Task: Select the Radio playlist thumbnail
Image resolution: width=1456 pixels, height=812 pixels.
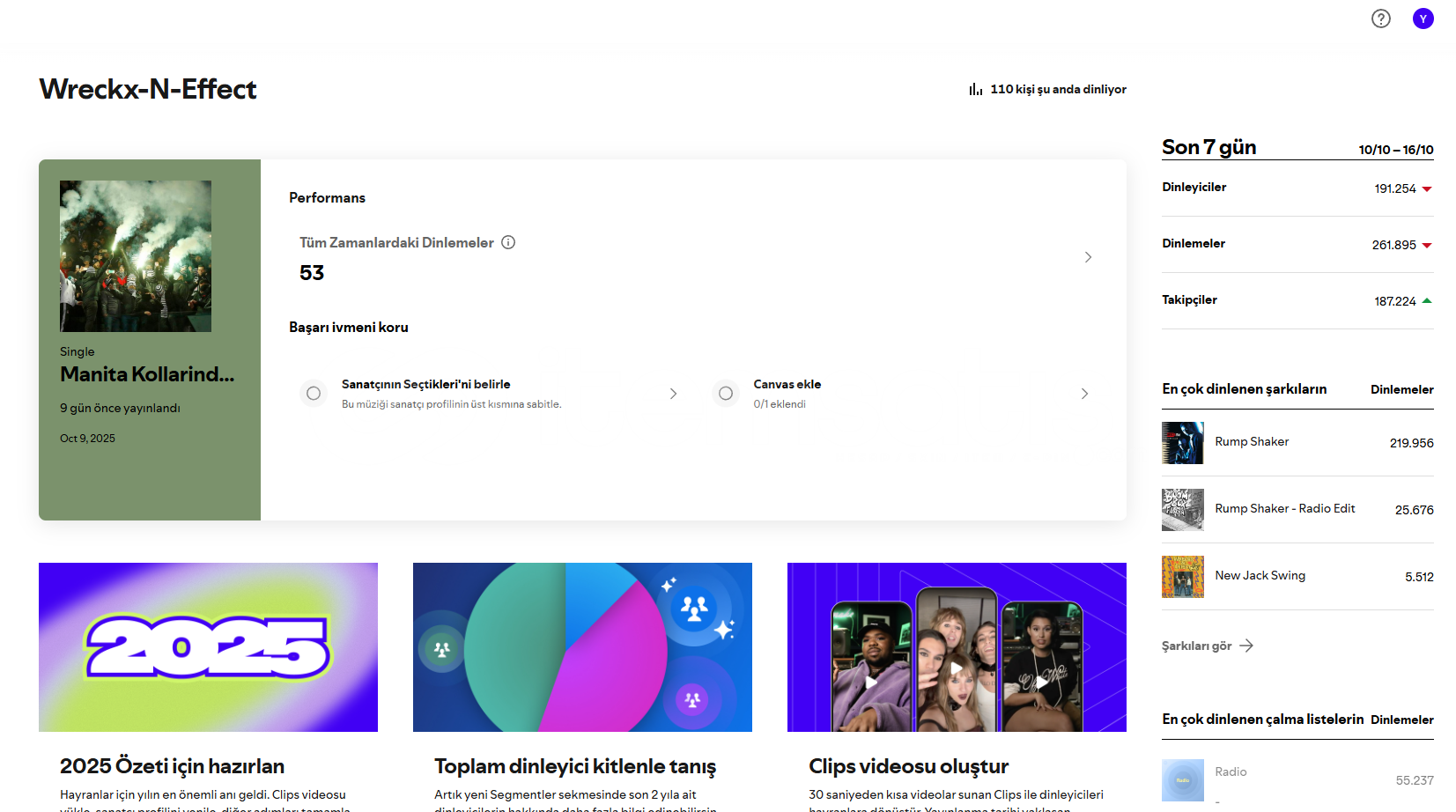Action: (1183, 780)
